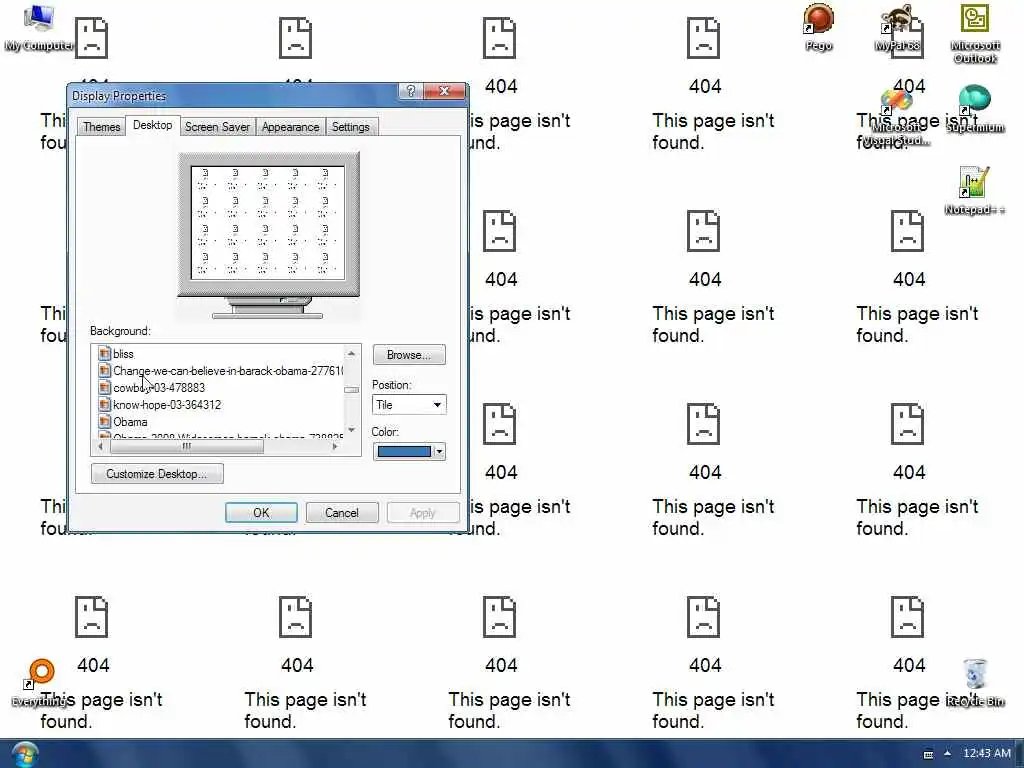
Task: Show hidden tray icons arrow
Action: coord(948,753)
